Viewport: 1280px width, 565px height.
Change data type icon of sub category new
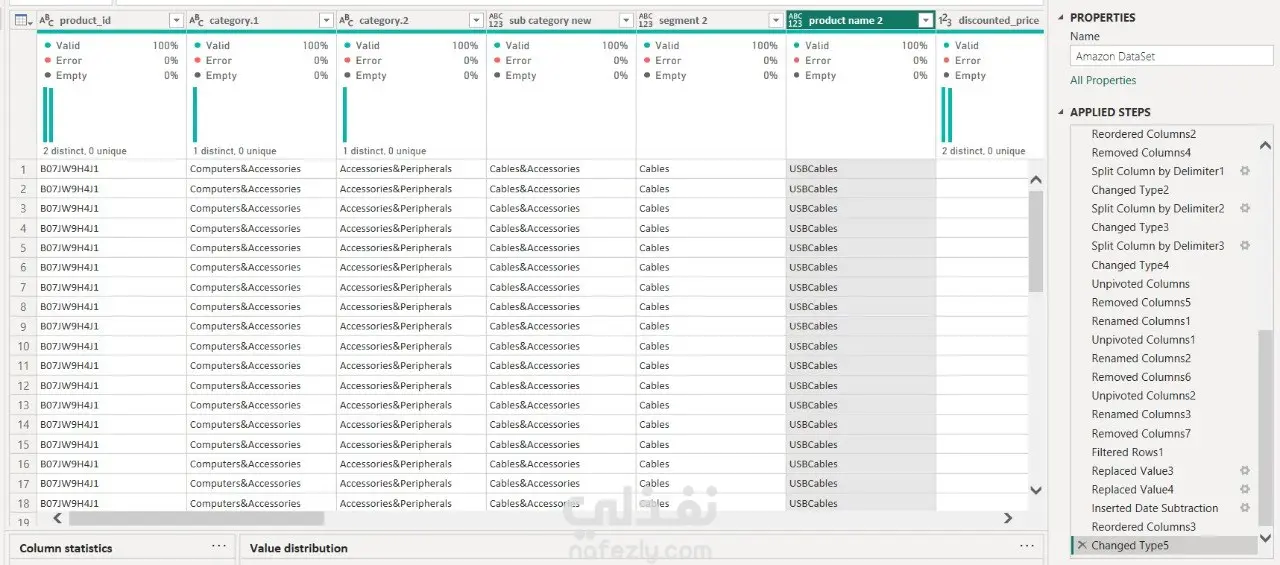pos(496,20)
